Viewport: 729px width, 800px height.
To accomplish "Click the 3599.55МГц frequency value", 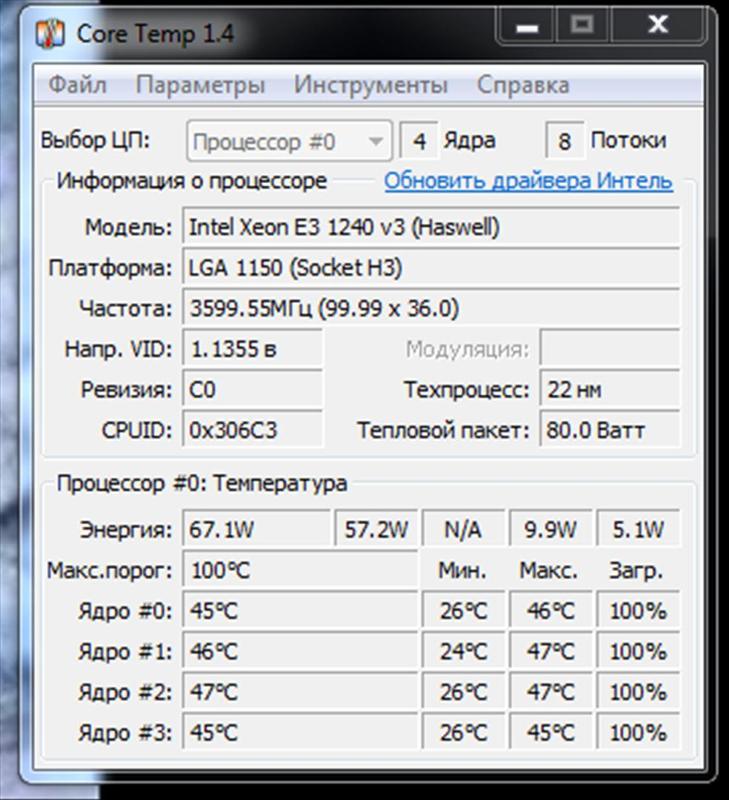I will click(x=431, y=308).
